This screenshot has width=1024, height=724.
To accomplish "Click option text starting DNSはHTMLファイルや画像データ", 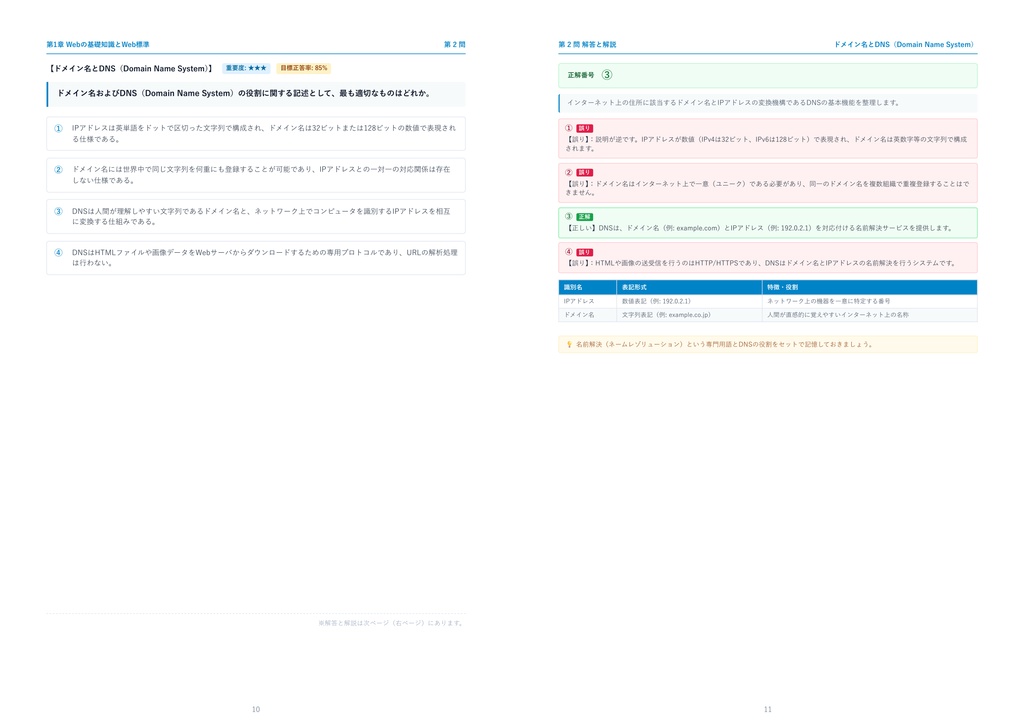I will pos(264,257).
